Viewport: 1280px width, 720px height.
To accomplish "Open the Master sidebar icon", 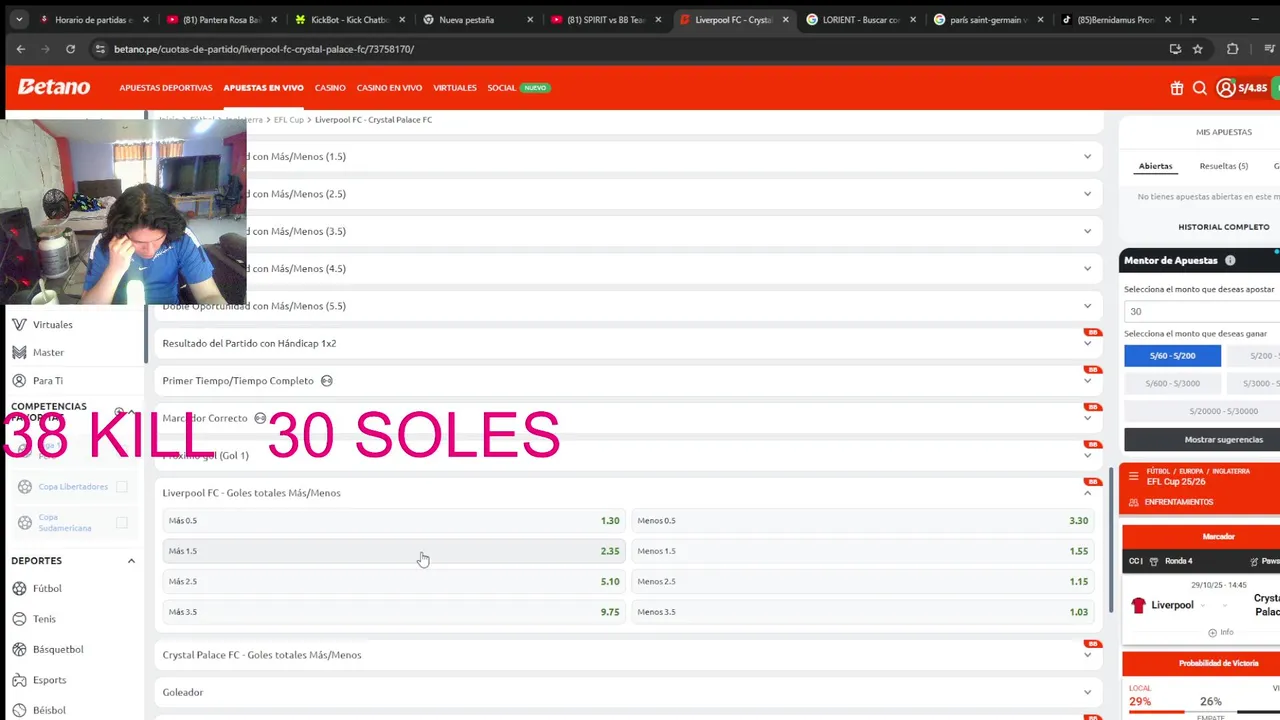I will [19, 352].
